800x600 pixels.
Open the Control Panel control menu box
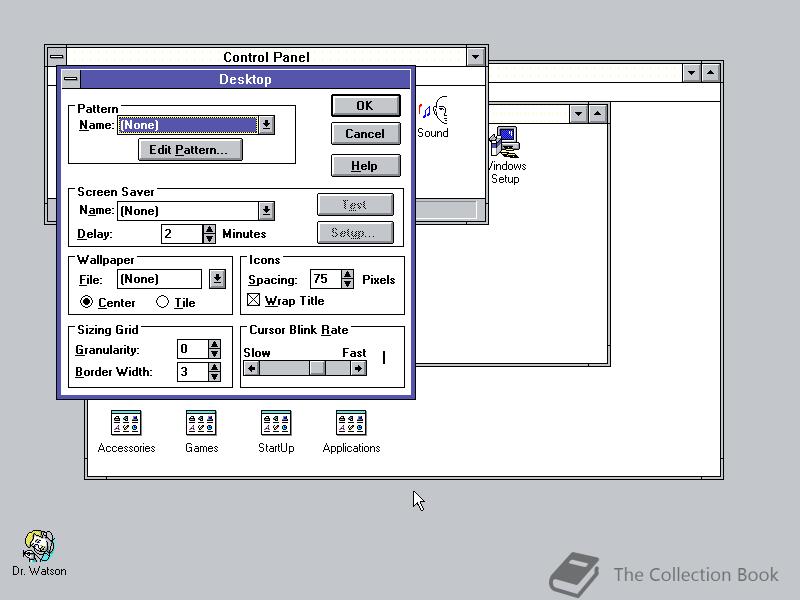click(57, 57)
